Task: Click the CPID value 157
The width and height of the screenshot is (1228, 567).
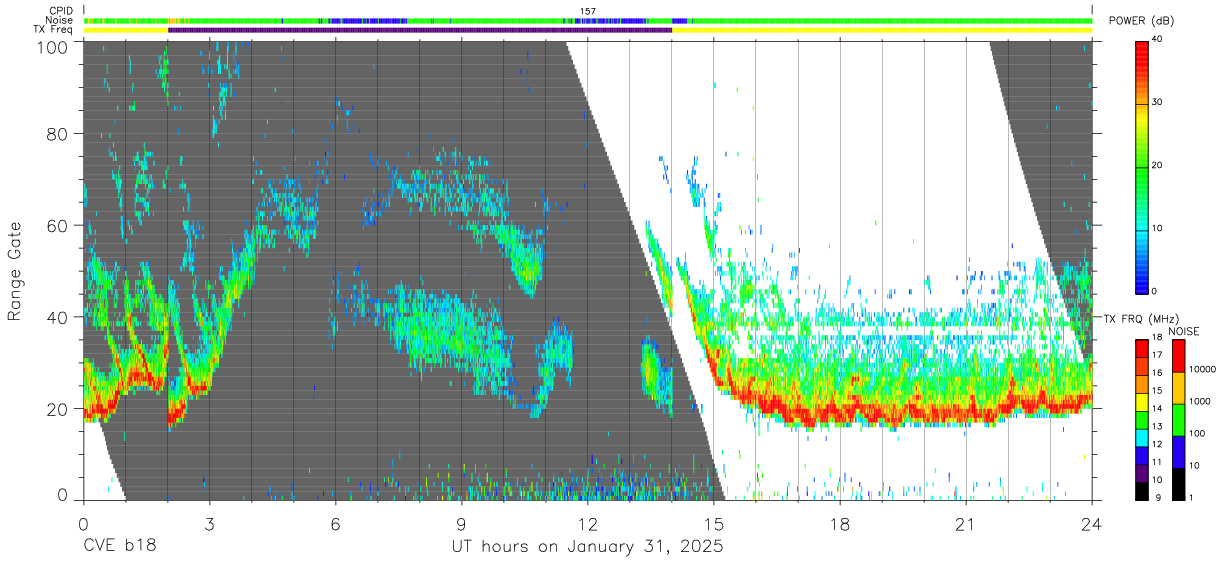Action: click(x=588, y=11)
